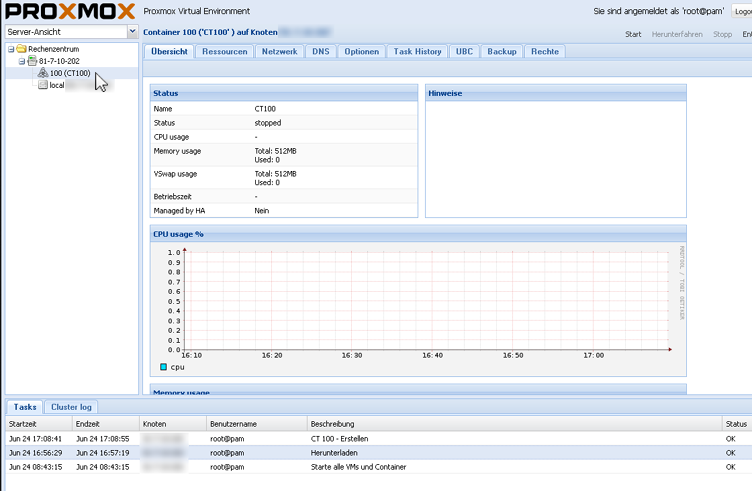Switch to the Cluster log tab
Screen dimensions: 752x491
pos(71,407)
